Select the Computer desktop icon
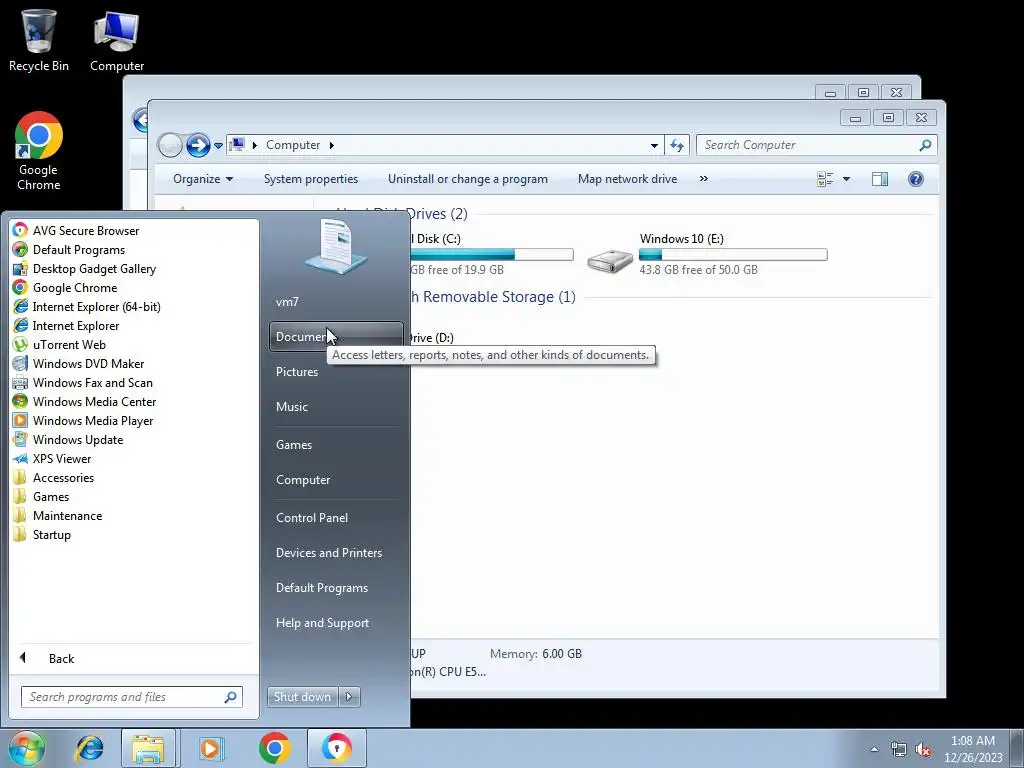 click(117, 40)
